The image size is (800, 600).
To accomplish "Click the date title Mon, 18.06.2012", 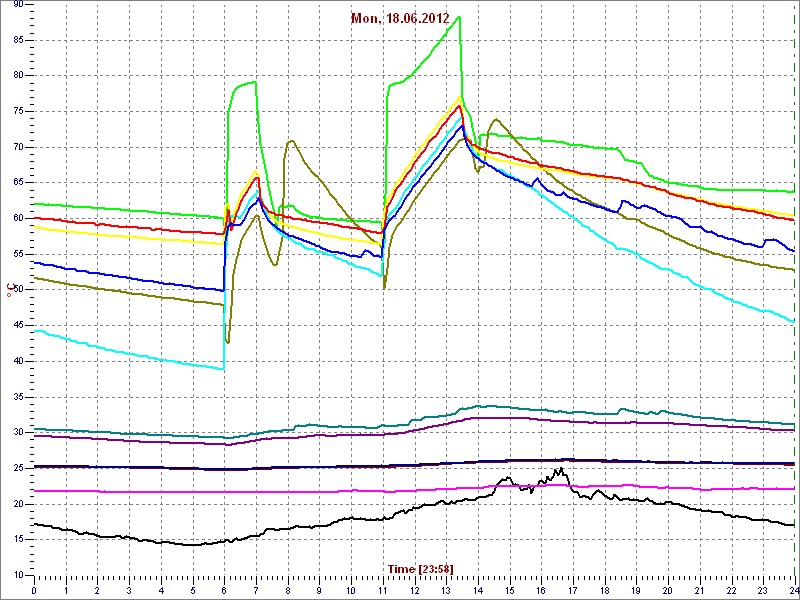I will click(400, 18).
